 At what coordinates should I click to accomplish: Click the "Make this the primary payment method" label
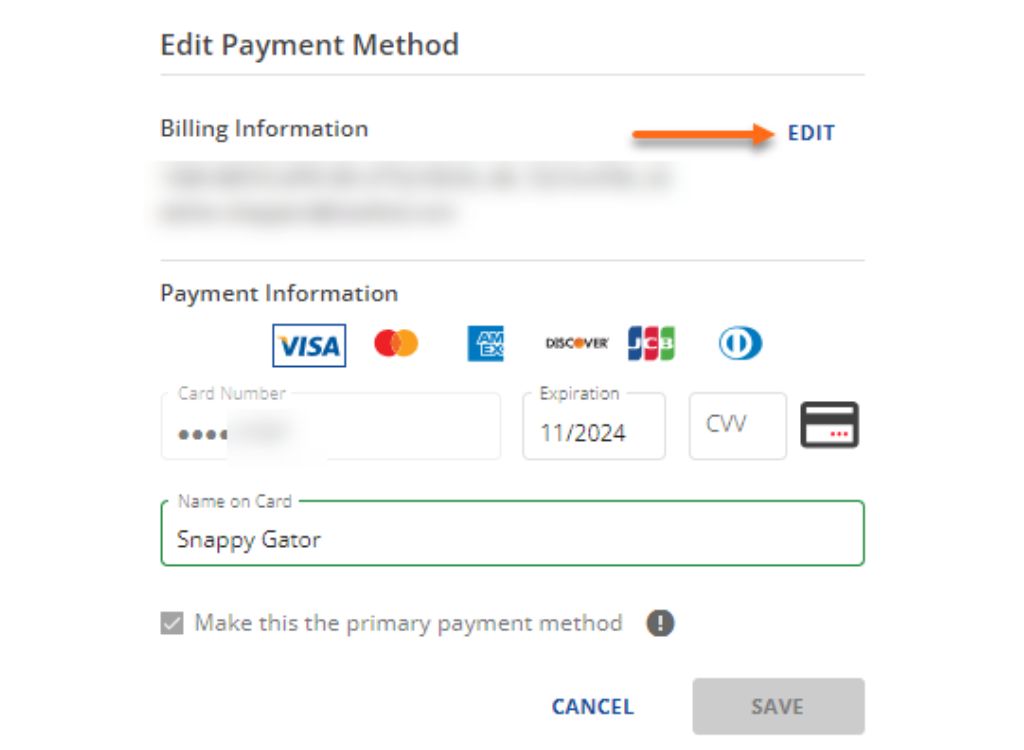[x=408, y=624]
